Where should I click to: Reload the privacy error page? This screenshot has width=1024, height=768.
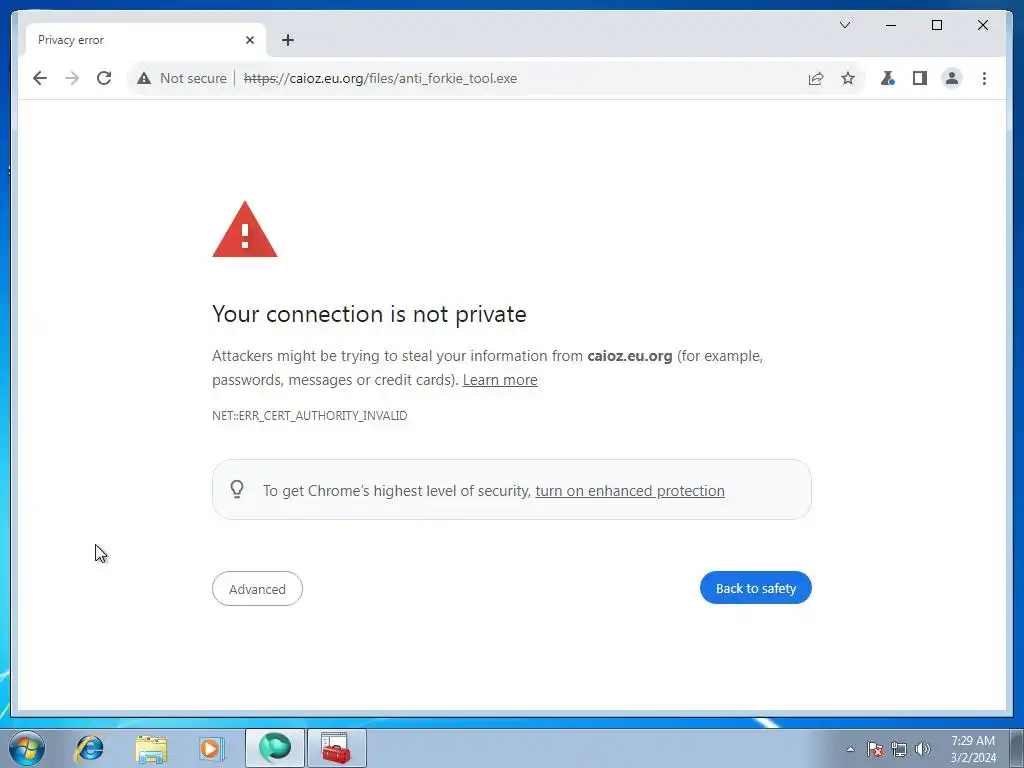coord(104,78)
